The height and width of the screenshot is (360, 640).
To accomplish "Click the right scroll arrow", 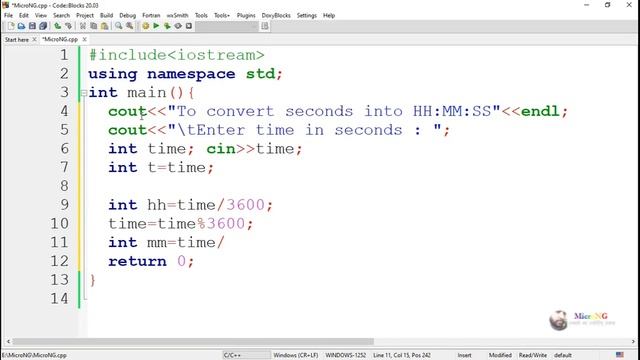I will [633, 341].
